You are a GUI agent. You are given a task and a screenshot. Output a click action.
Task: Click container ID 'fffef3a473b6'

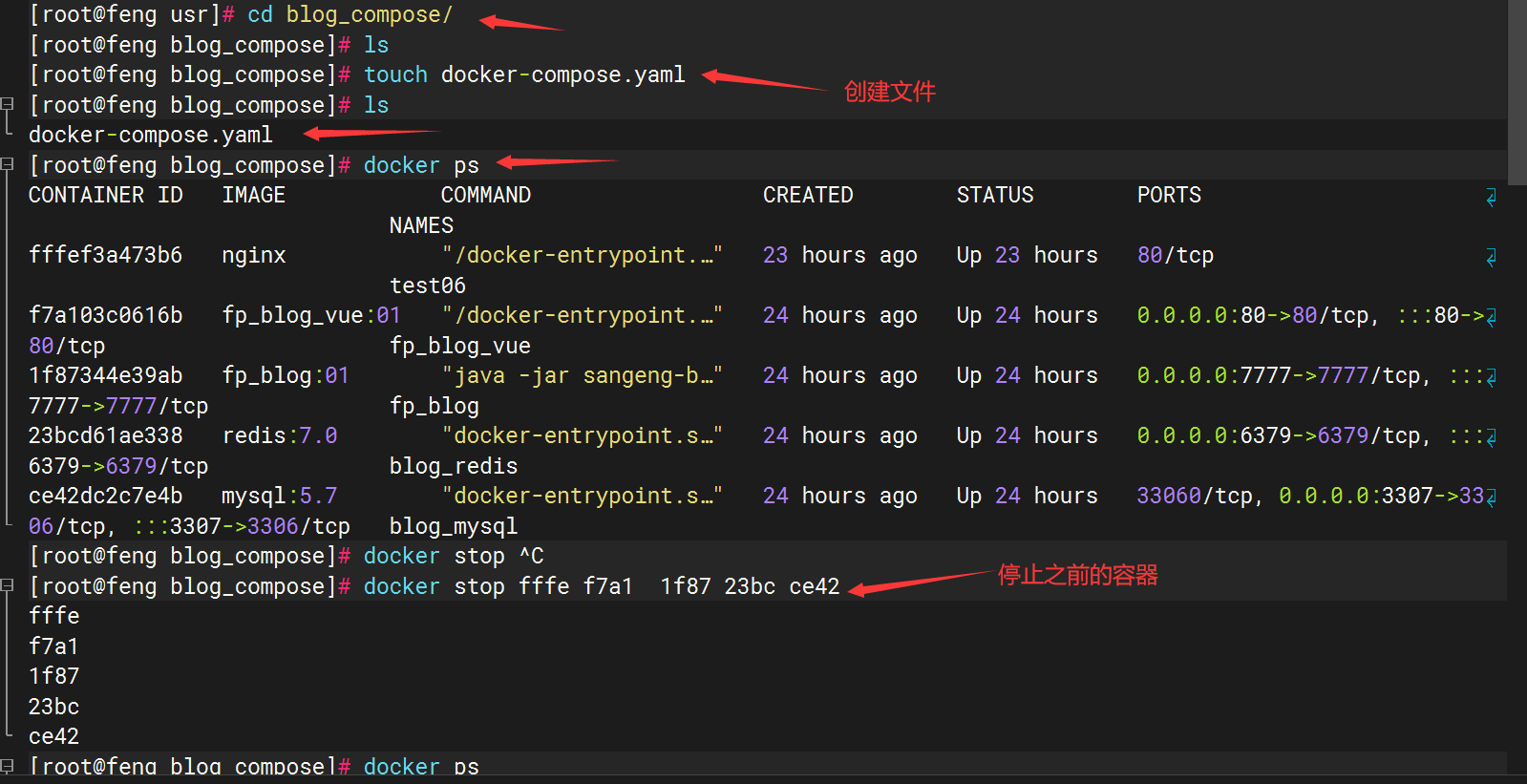point(105,255)
